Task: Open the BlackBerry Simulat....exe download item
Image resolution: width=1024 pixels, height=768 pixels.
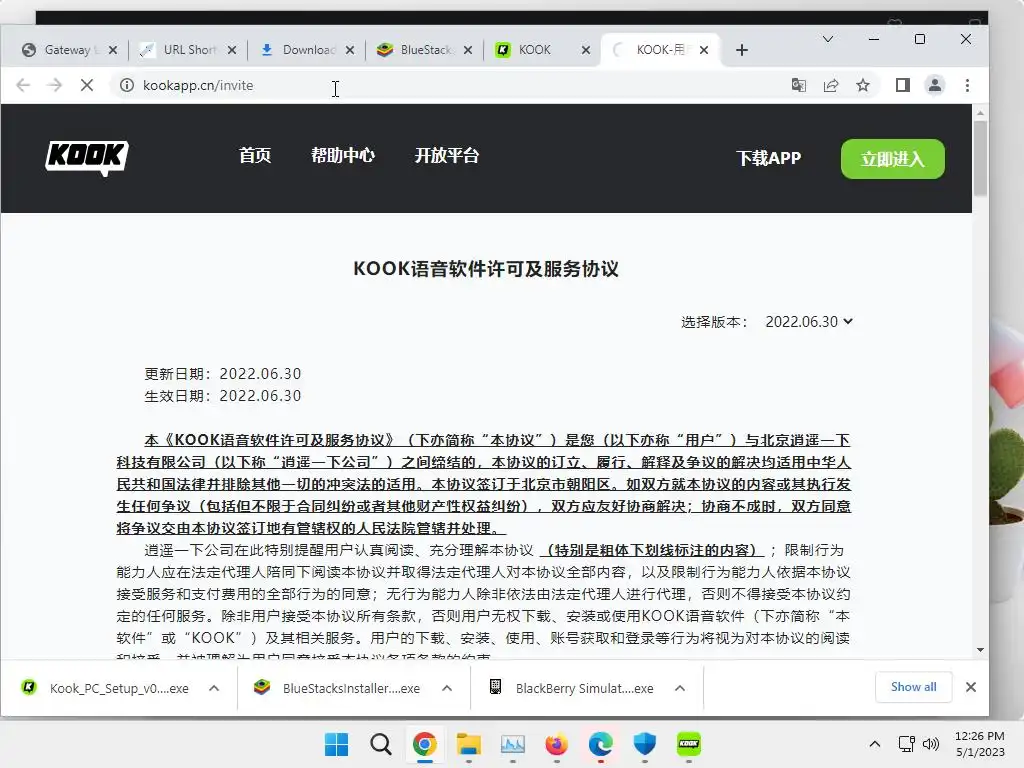Action: pos(571,688)
